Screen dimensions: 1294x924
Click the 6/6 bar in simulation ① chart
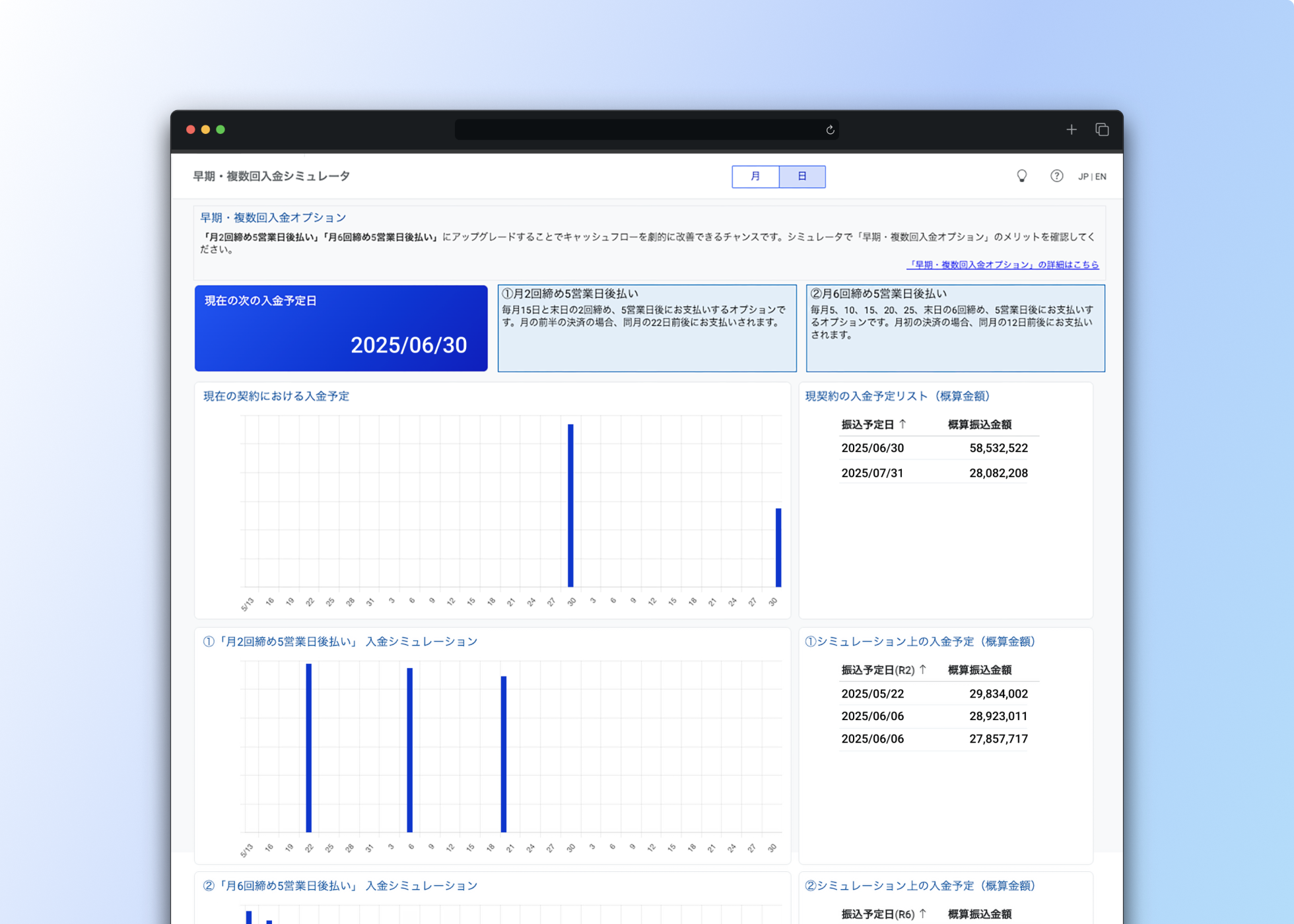click(x=410, y=750)
